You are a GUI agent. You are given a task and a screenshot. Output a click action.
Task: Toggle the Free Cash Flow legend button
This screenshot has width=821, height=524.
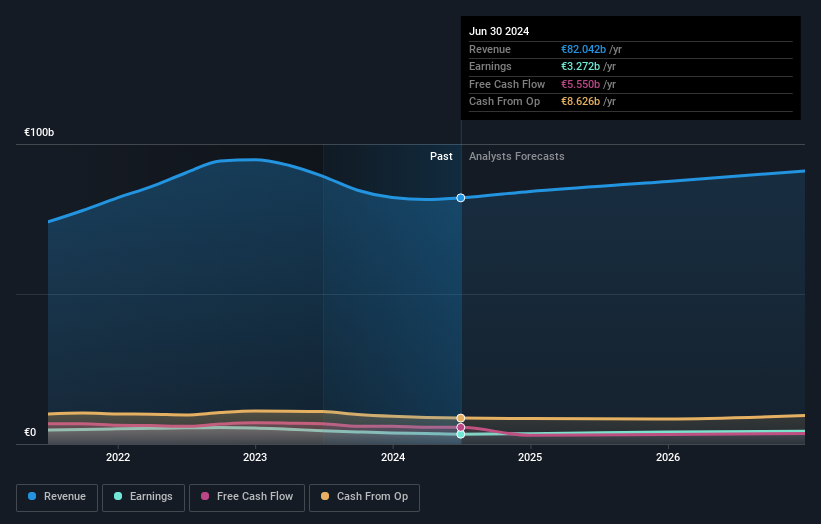(x=247, y=497)
